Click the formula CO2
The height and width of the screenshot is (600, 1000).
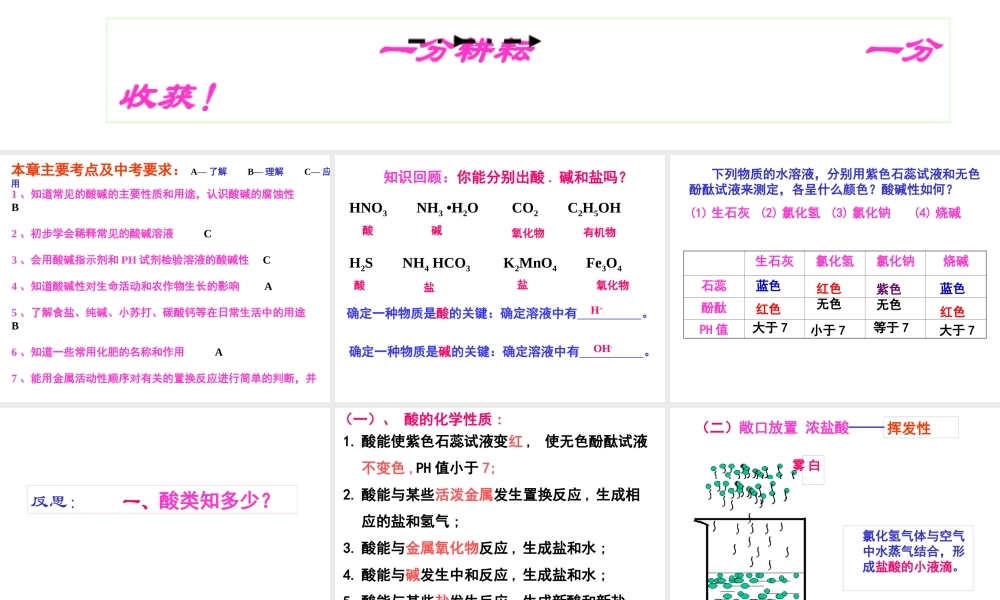pos(525,209)
